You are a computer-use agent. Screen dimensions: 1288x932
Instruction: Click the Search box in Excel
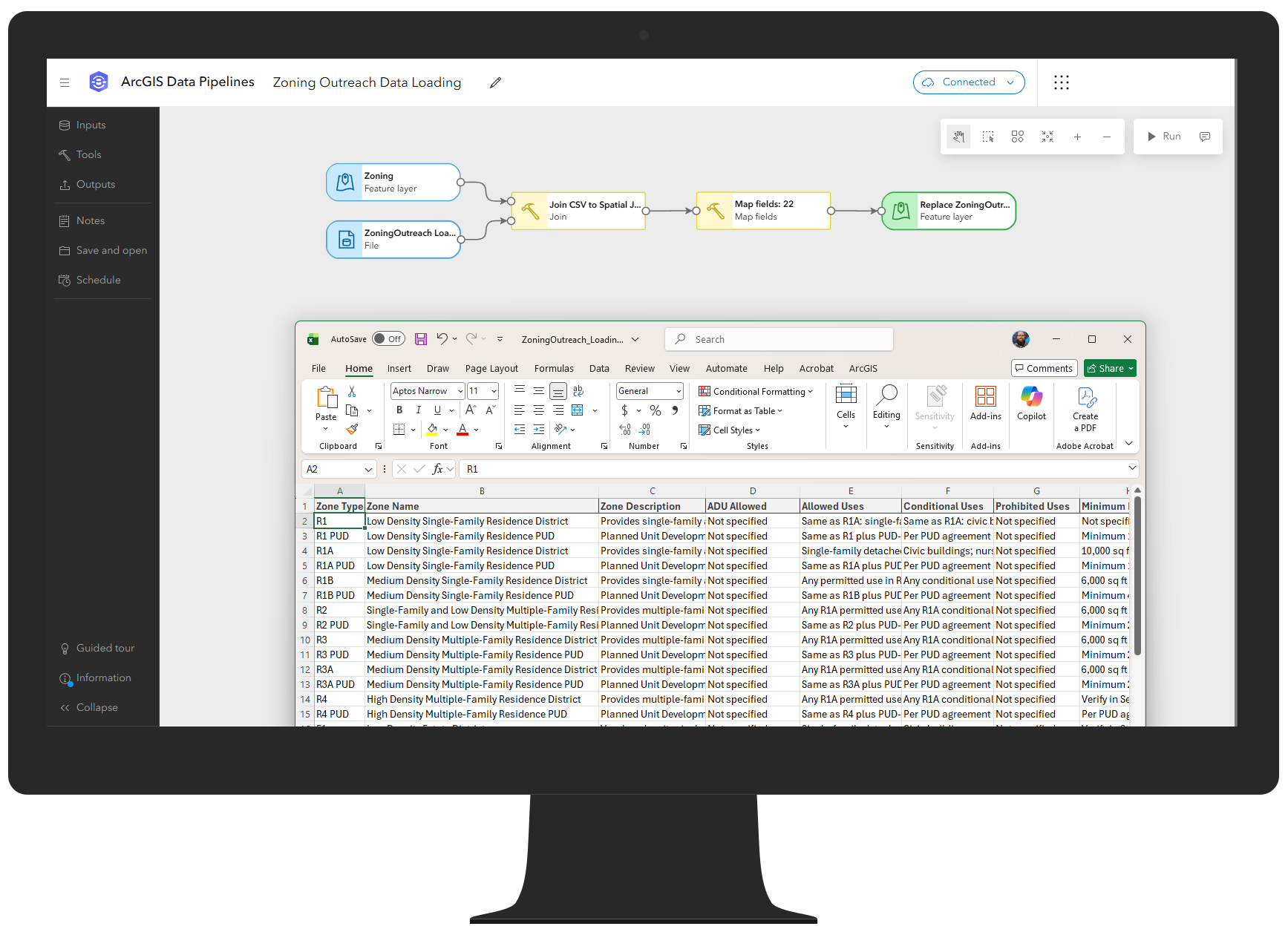(x=778, y=339)
